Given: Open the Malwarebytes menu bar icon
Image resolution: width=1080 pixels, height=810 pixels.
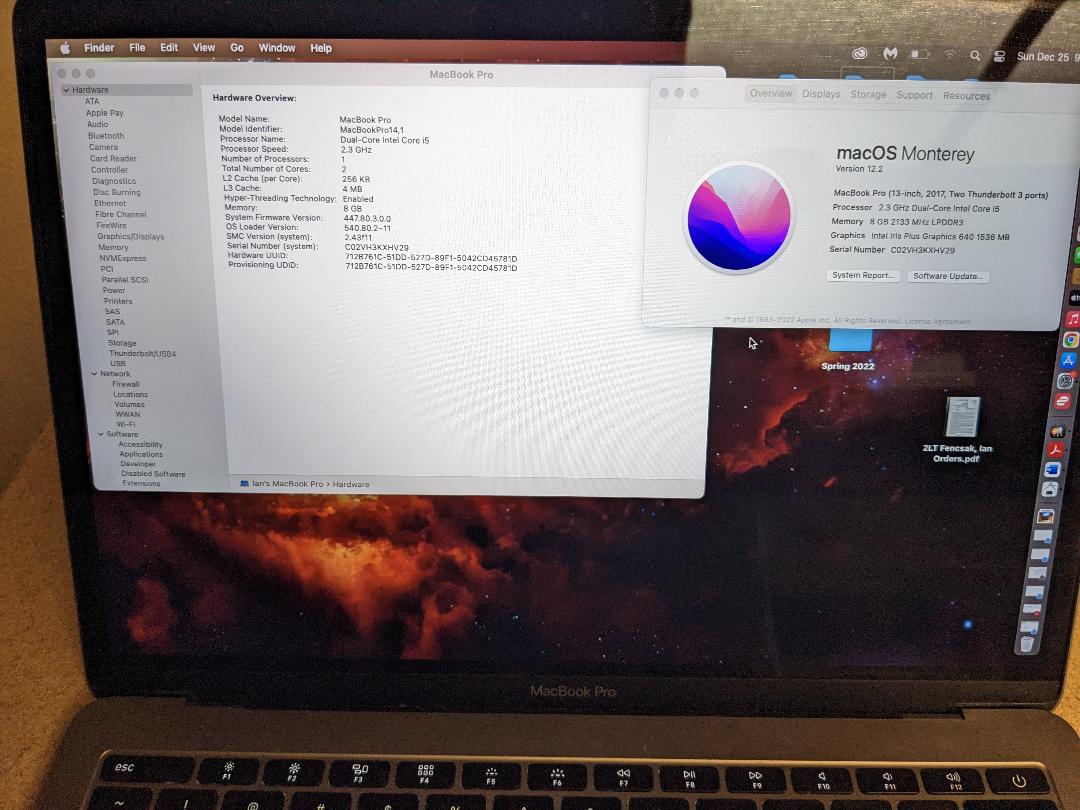Looking at the screenshot, I should (x=891, y=53).
